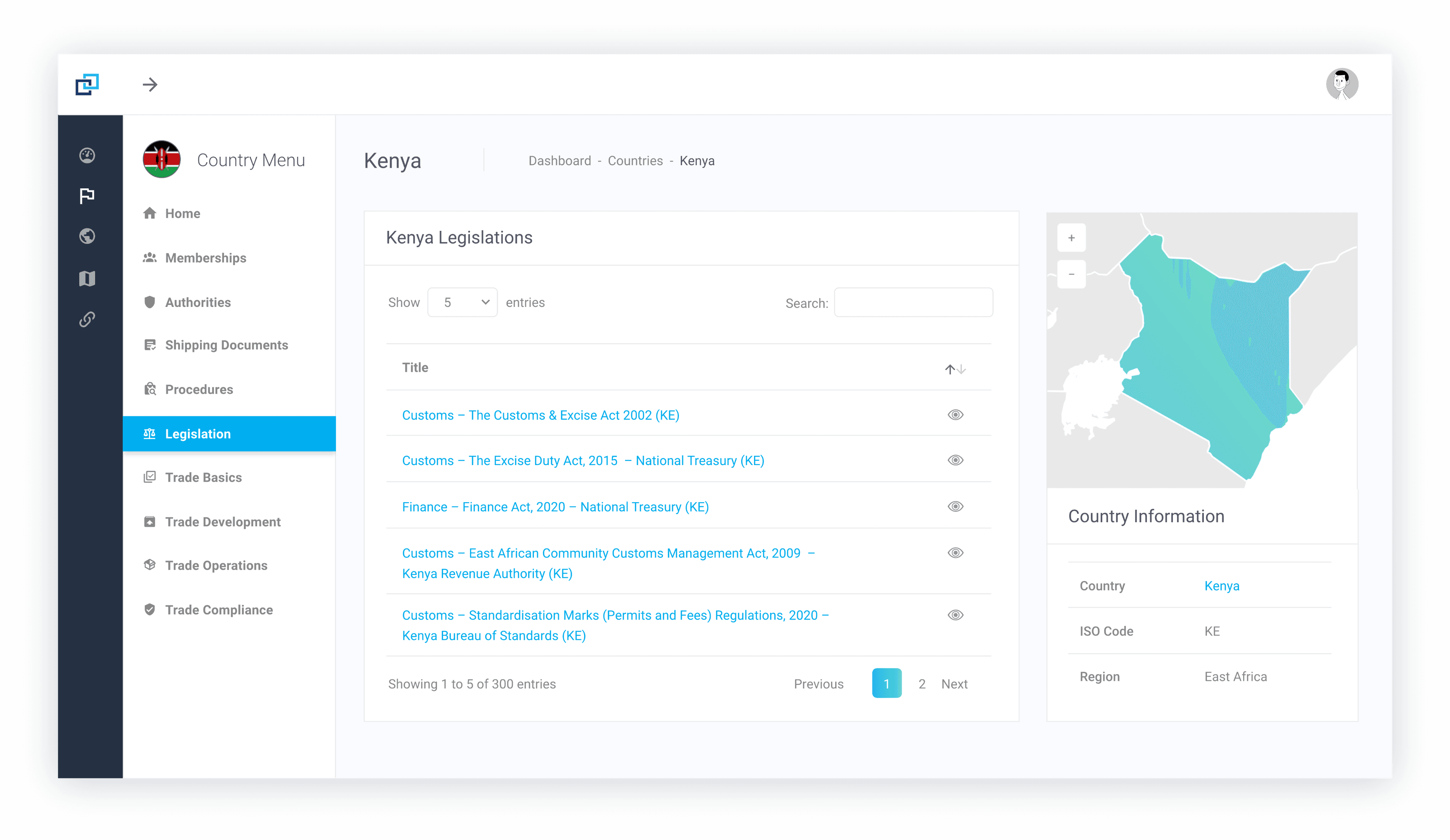
Task: Open dashboard gauge icon in dark sidebar
Action: tap(87, 155)
